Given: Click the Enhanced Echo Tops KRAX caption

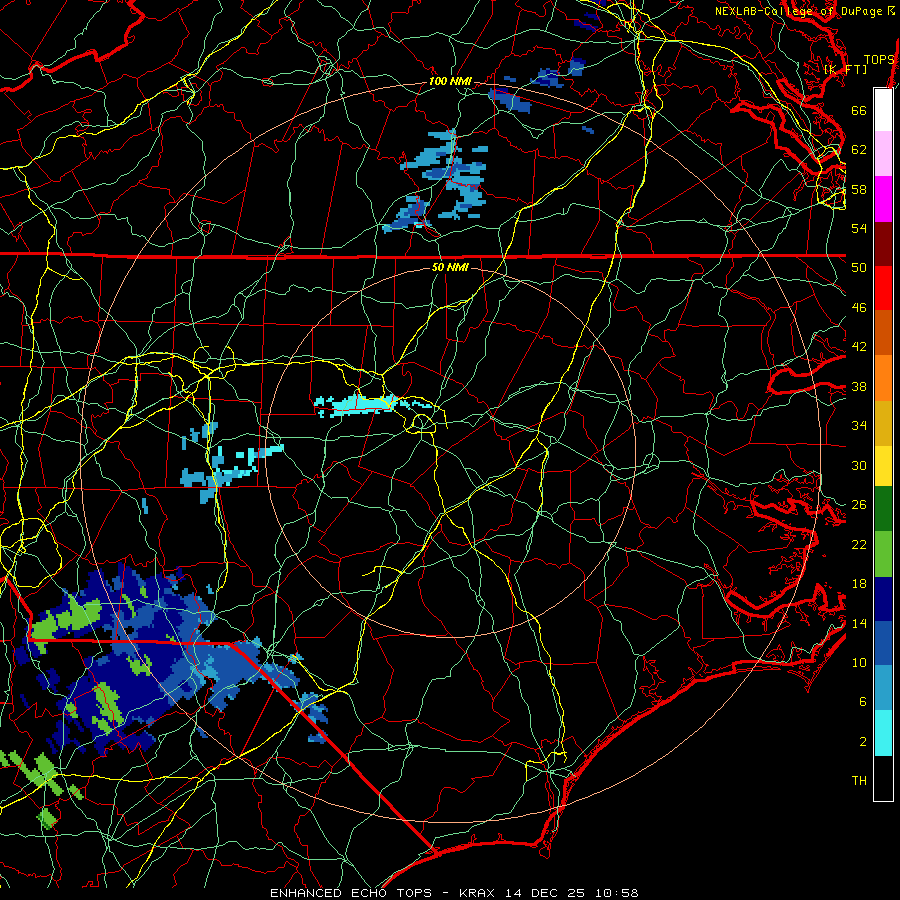Looking at the screenshot, I should click(x=454, y=893).
